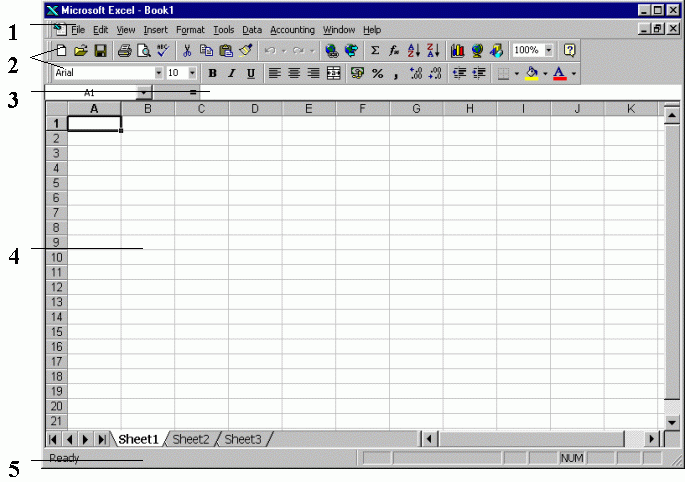Click the Undo arrow icon
Screen dimensions: 685x482
[270, 51]
